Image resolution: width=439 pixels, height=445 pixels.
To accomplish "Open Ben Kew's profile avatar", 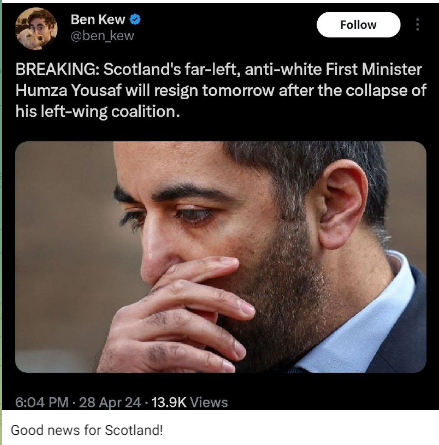I will (36, 29).
